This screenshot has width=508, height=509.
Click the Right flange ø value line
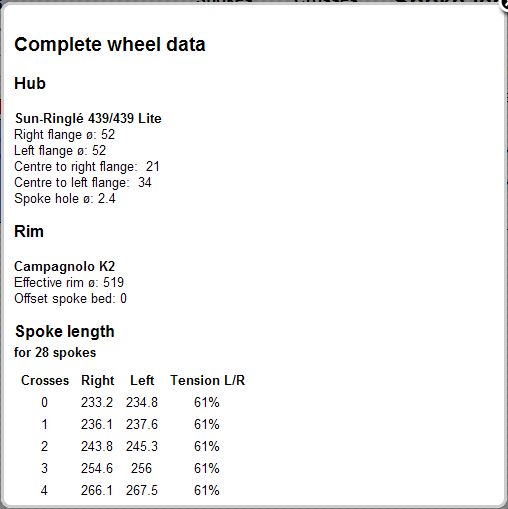coord(64,135)
